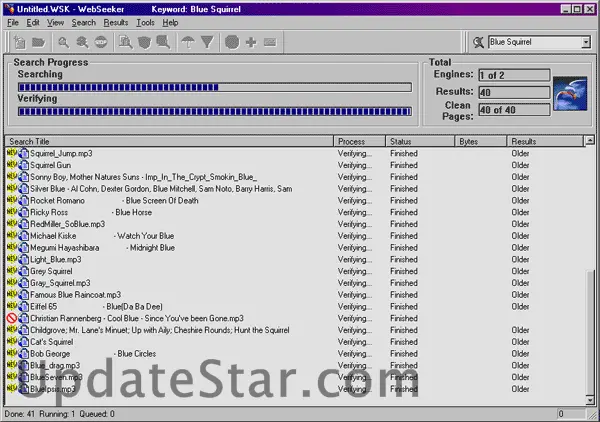The image size is (600, 422).
Task: Click the document with magnifier toolbar icon
Action: click(126, 42)
